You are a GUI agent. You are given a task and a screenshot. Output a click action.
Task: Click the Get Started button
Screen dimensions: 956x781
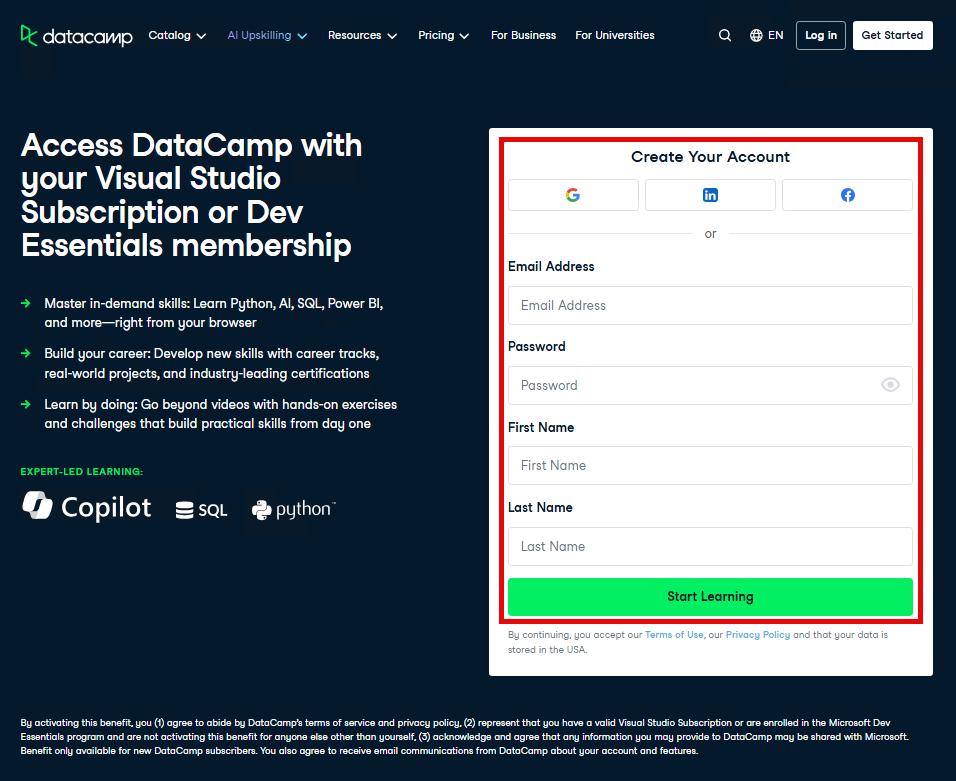[x=893, y=35]
